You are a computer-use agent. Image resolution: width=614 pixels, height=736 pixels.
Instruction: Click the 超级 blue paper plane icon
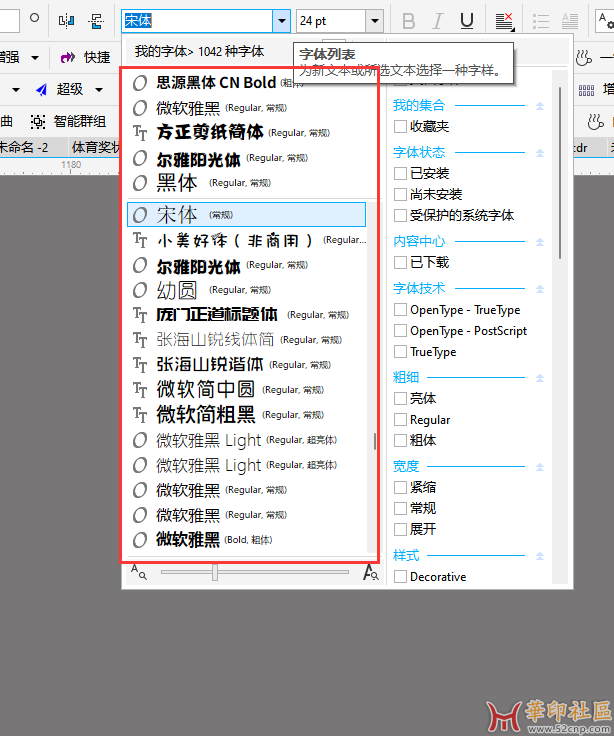(41, 89)
